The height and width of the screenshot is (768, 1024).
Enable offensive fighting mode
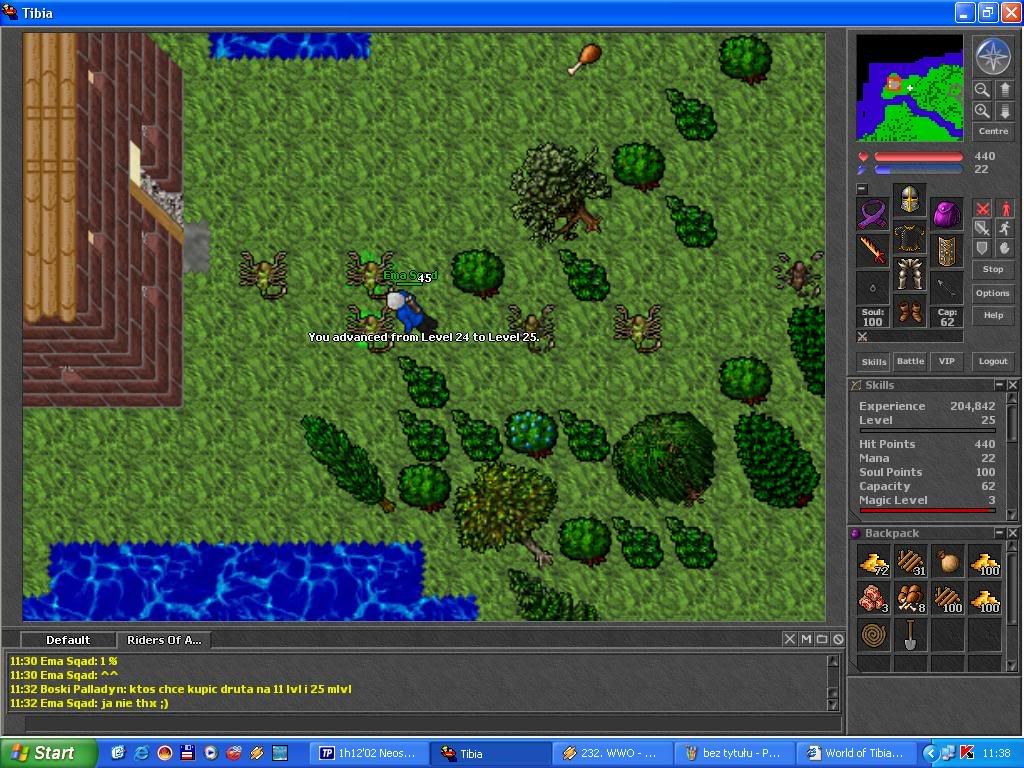pyautogui.click(x=982, y=209)
